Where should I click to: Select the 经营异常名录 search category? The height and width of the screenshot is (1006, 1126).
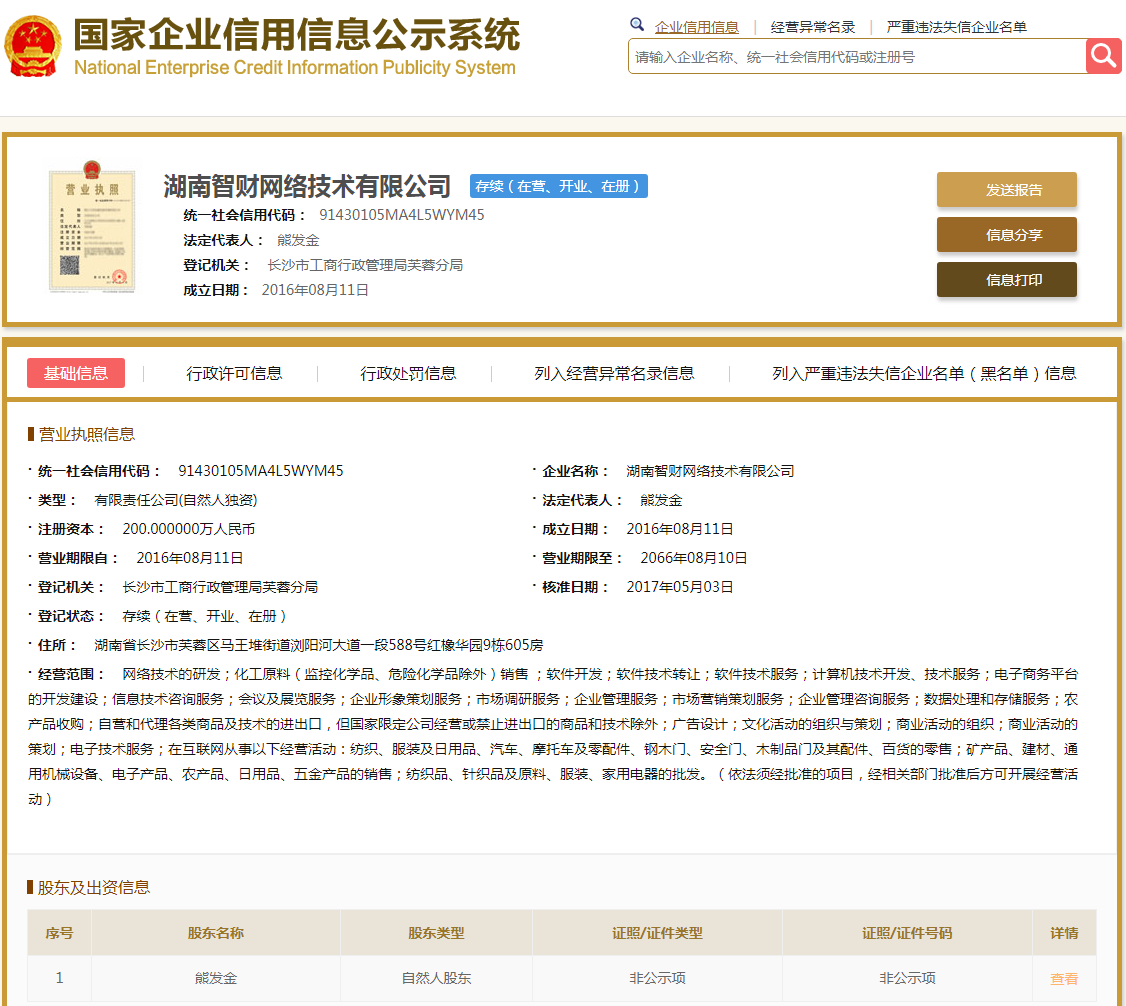click(x=812, y=27)
